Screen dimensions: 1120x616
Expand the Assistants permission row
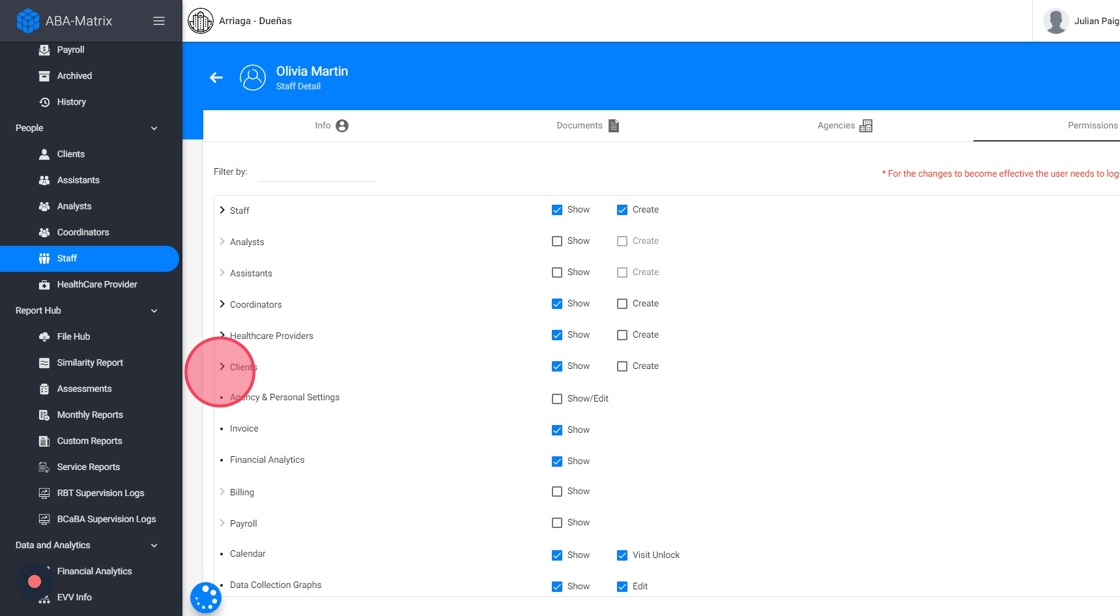(x=222, y=272)
